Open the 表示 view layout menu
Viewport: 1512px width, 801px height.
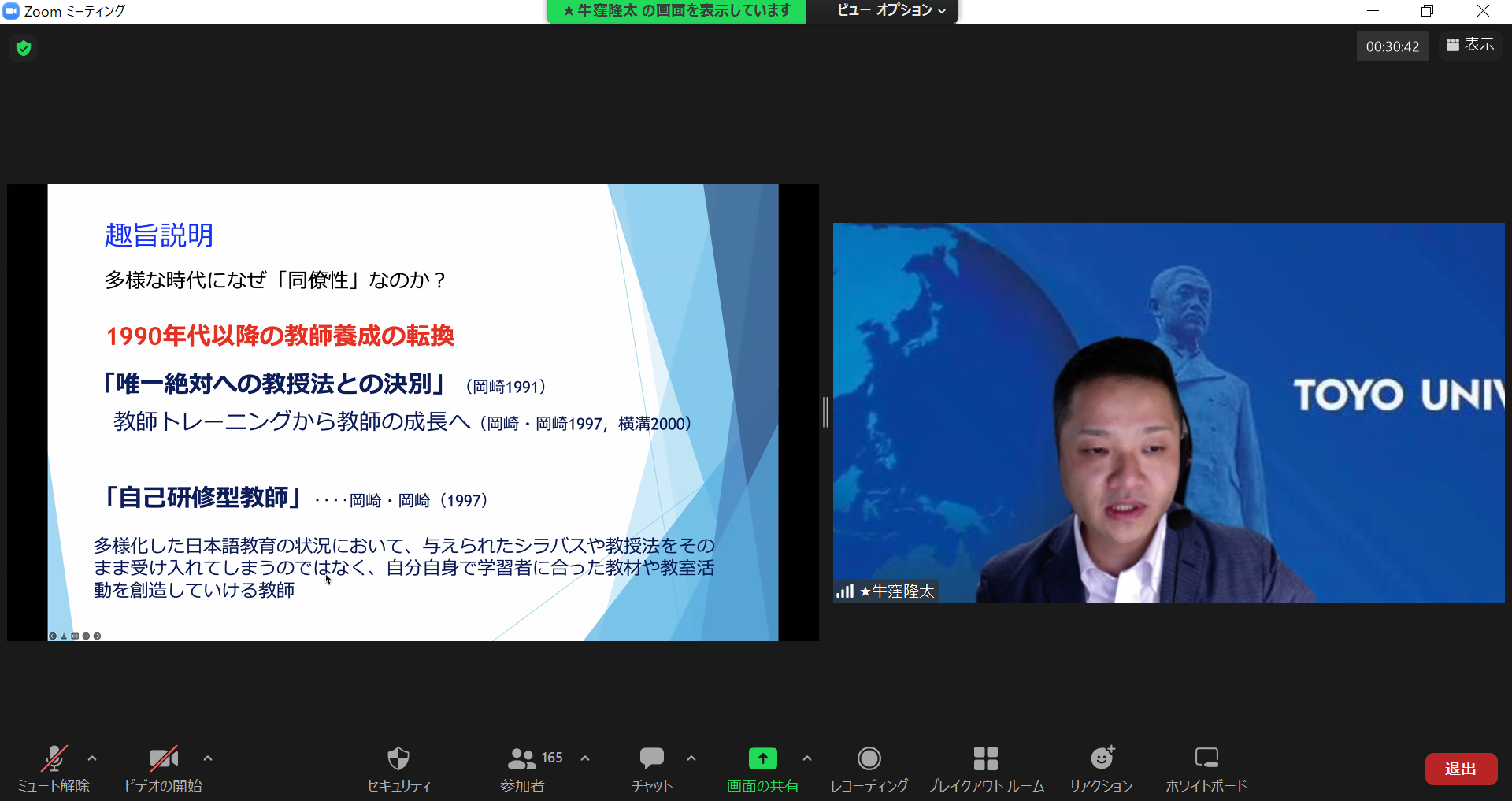pyautogui.click(x=1470, y=46)
